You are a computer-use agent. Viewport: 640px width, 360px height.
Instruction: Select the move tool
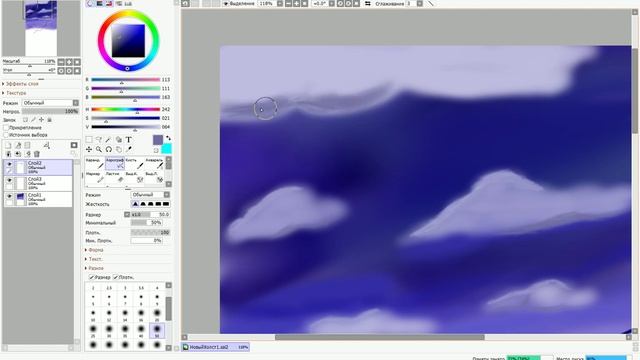(89, 149)
